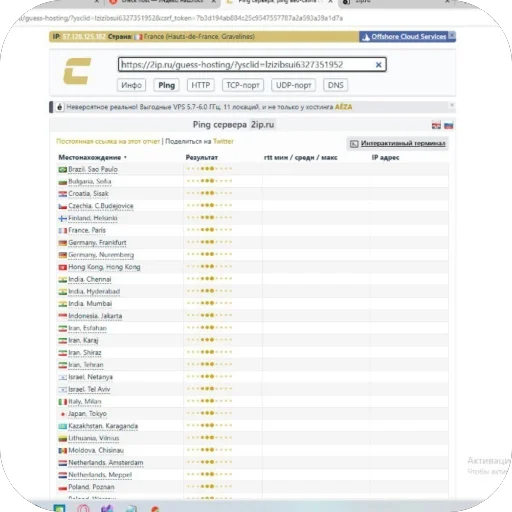Select the Netherlands, Meppel location
The image size is (512, 512).
point(100,475)
